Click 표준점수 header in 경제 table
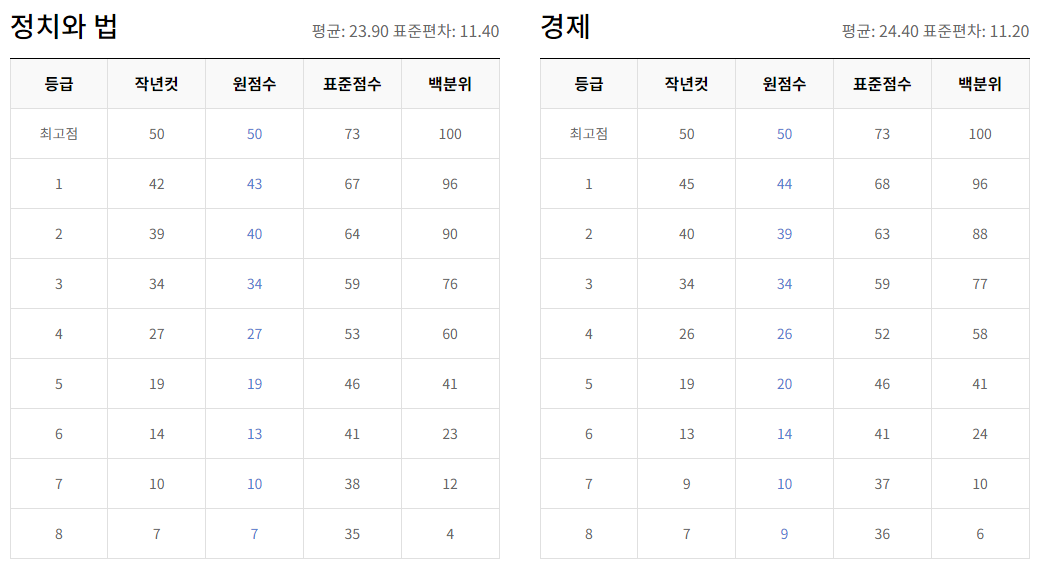Screen dimensions: 1038x571 (x=882, y=84)
